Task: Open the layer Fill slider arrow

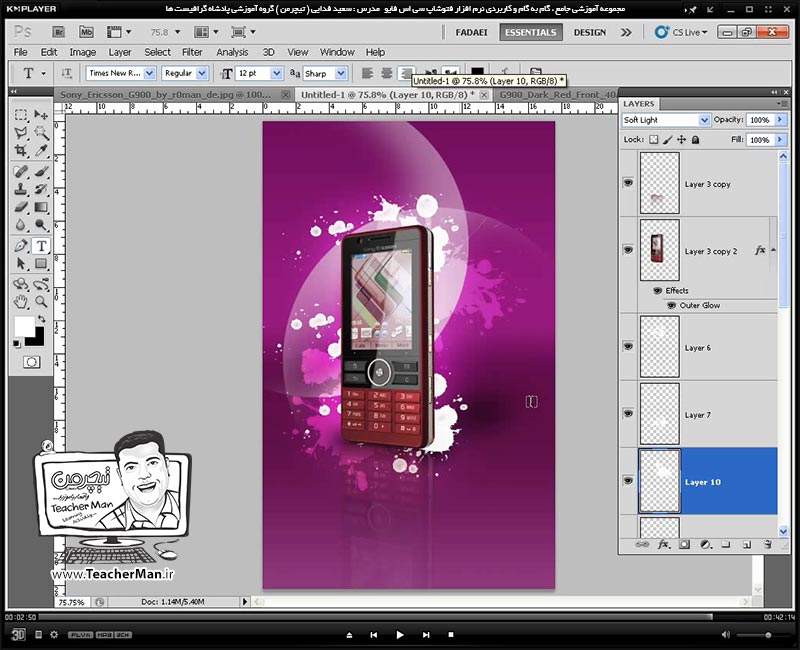Action: click(x=780, y=139)
